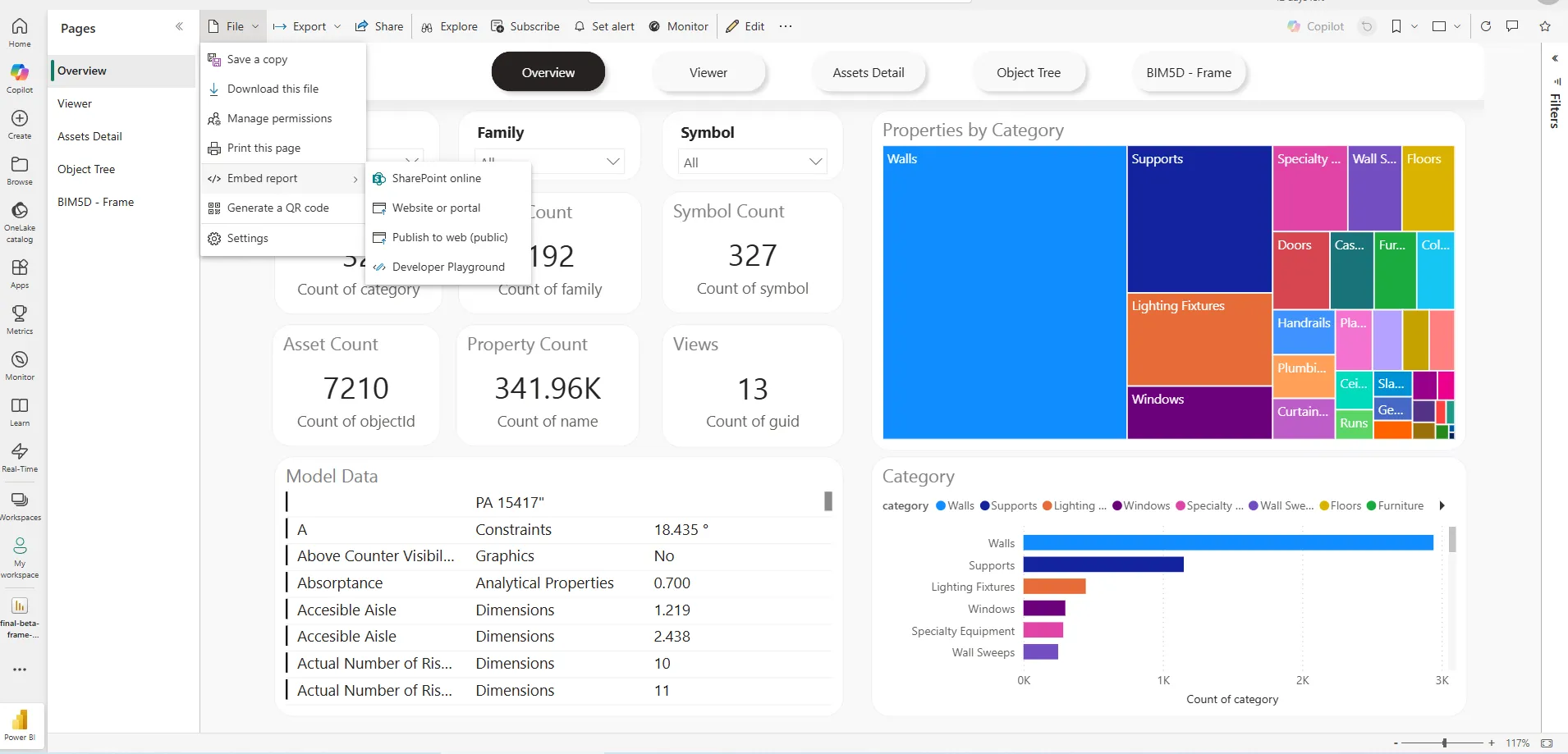Open the Metrics hub

pos(19,318)
